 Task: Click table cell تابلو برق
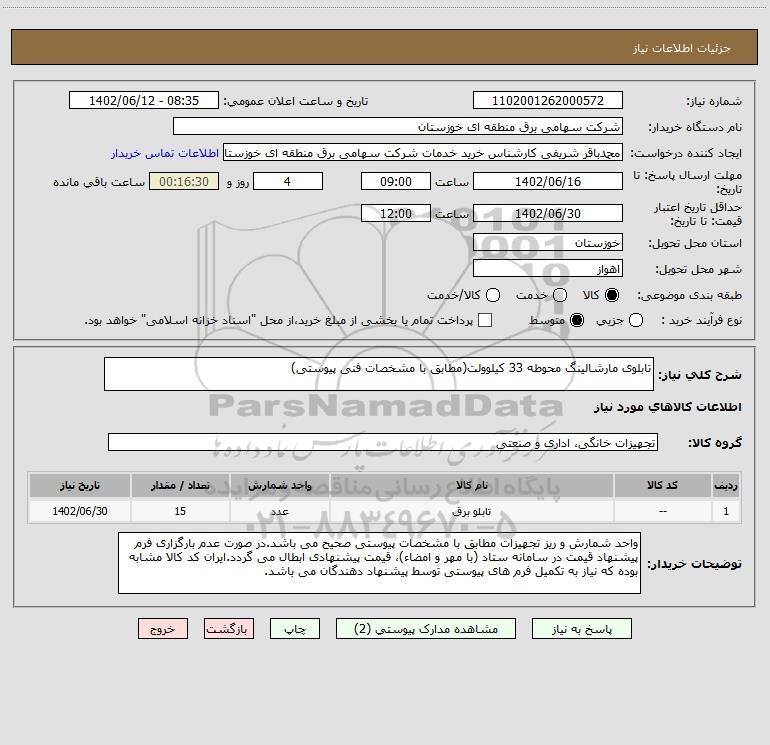(x=471, y=511)
